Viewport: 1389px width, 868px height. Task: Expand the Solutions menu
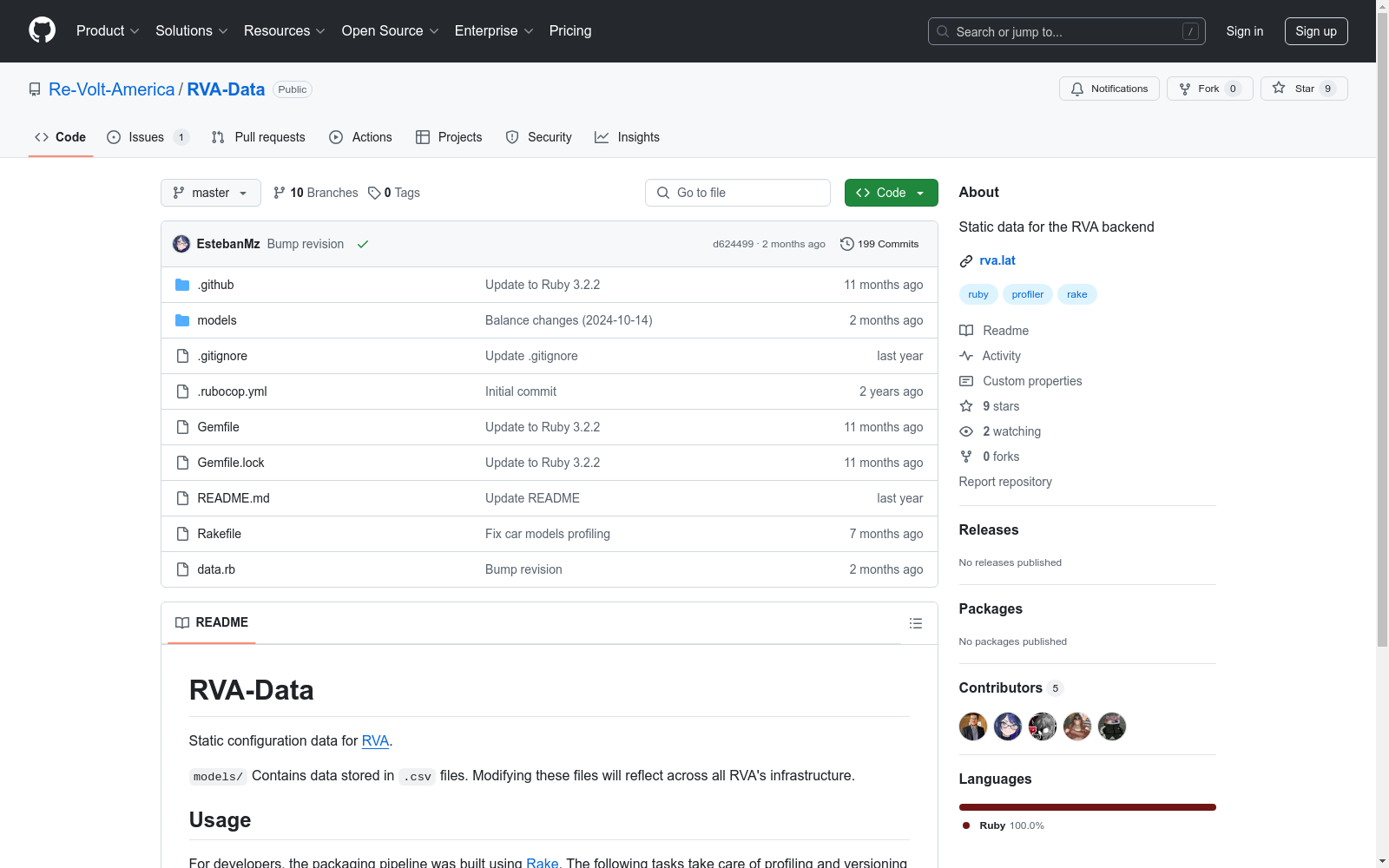pos(192,31)
